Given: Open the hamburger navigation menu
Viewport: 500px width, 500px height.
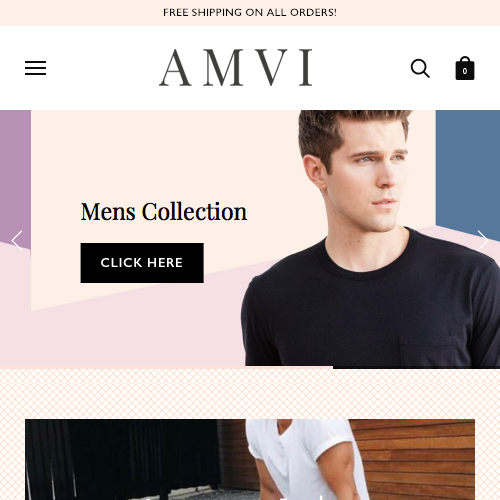Looking at the screenshot, I should (x=35, y=68).
